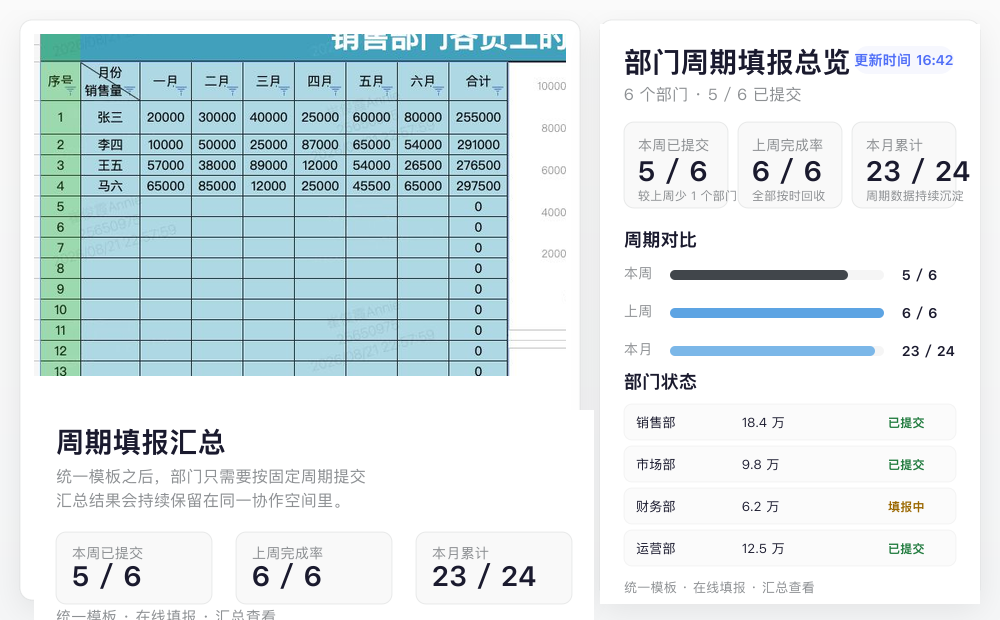Image resolution: width=1000 pixels, height=620 pixels.
Task: Click the 已提交 status label for 运营部
Action: [x=906, y=549]
